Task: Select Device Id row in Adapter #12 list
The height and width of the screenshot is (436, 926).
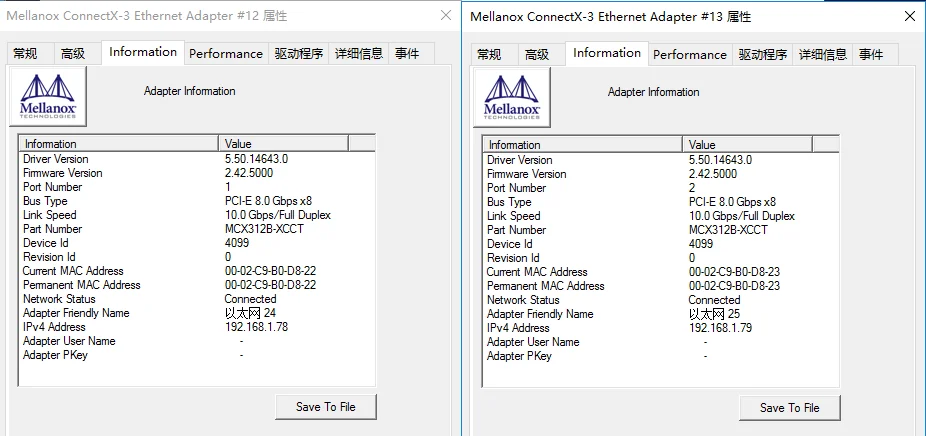Action: [x=197, y=243]
